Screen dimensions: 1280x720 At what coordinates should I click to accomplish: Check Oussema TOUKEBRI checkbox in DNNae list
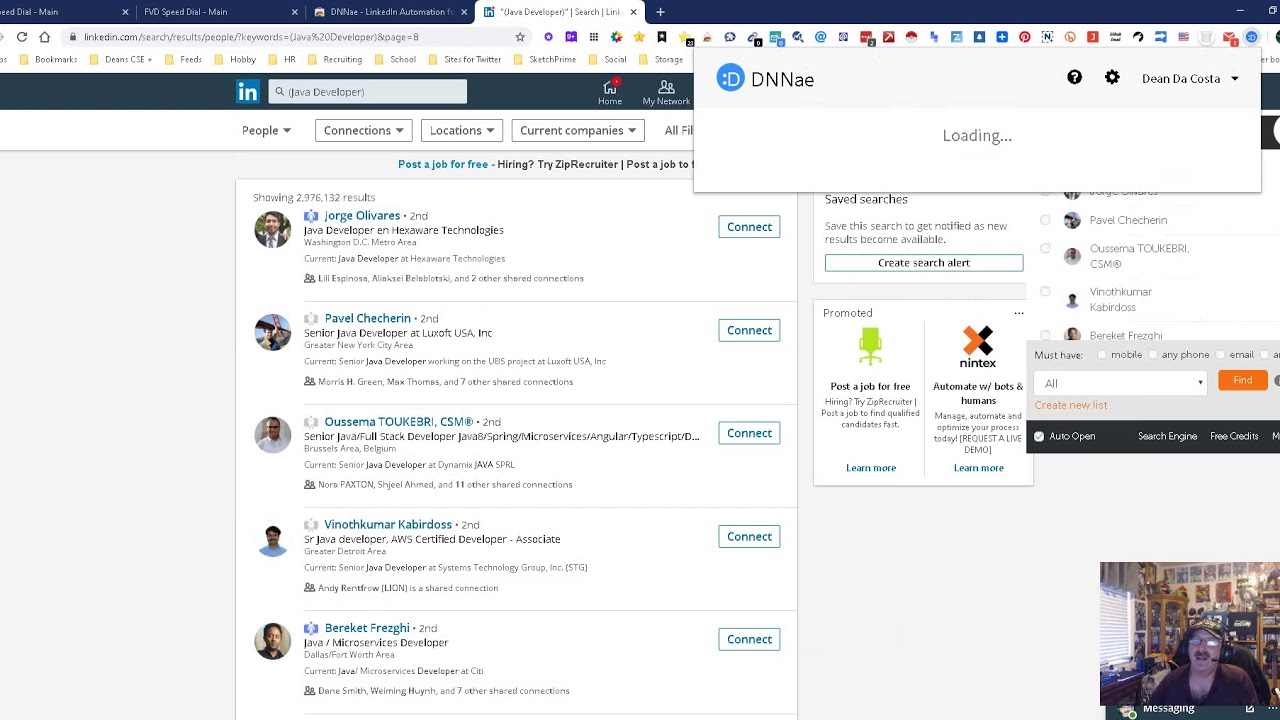pyautogui.click(x=1045, y=249)
